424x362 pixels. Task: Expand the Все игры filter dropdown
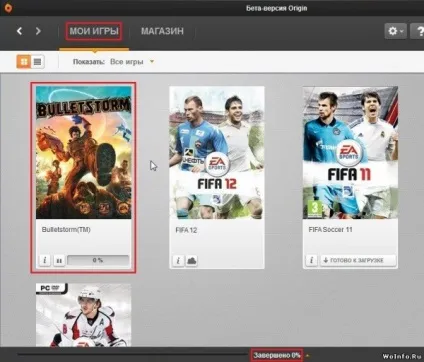pos(132,62)
